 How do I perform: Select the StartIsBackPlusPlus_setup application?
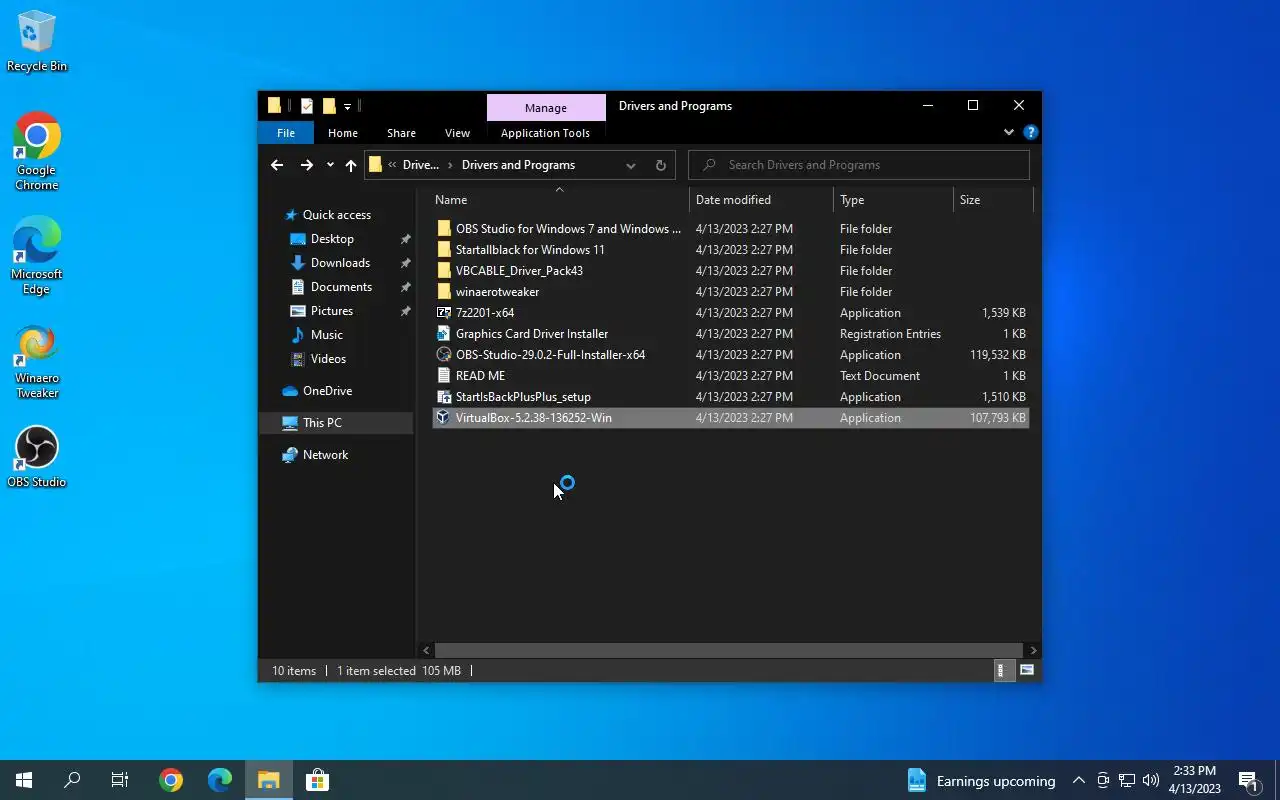click(x=731, y=397)
